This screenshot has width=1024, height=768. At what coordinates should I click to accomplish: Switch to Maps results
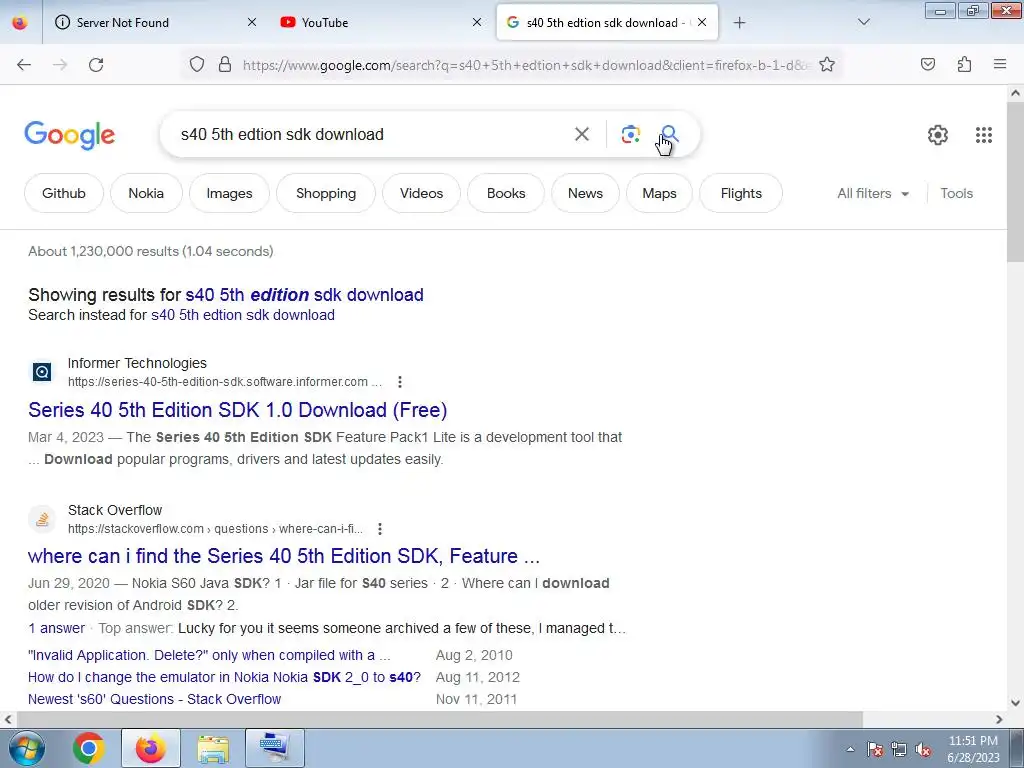tap(660, 193)
